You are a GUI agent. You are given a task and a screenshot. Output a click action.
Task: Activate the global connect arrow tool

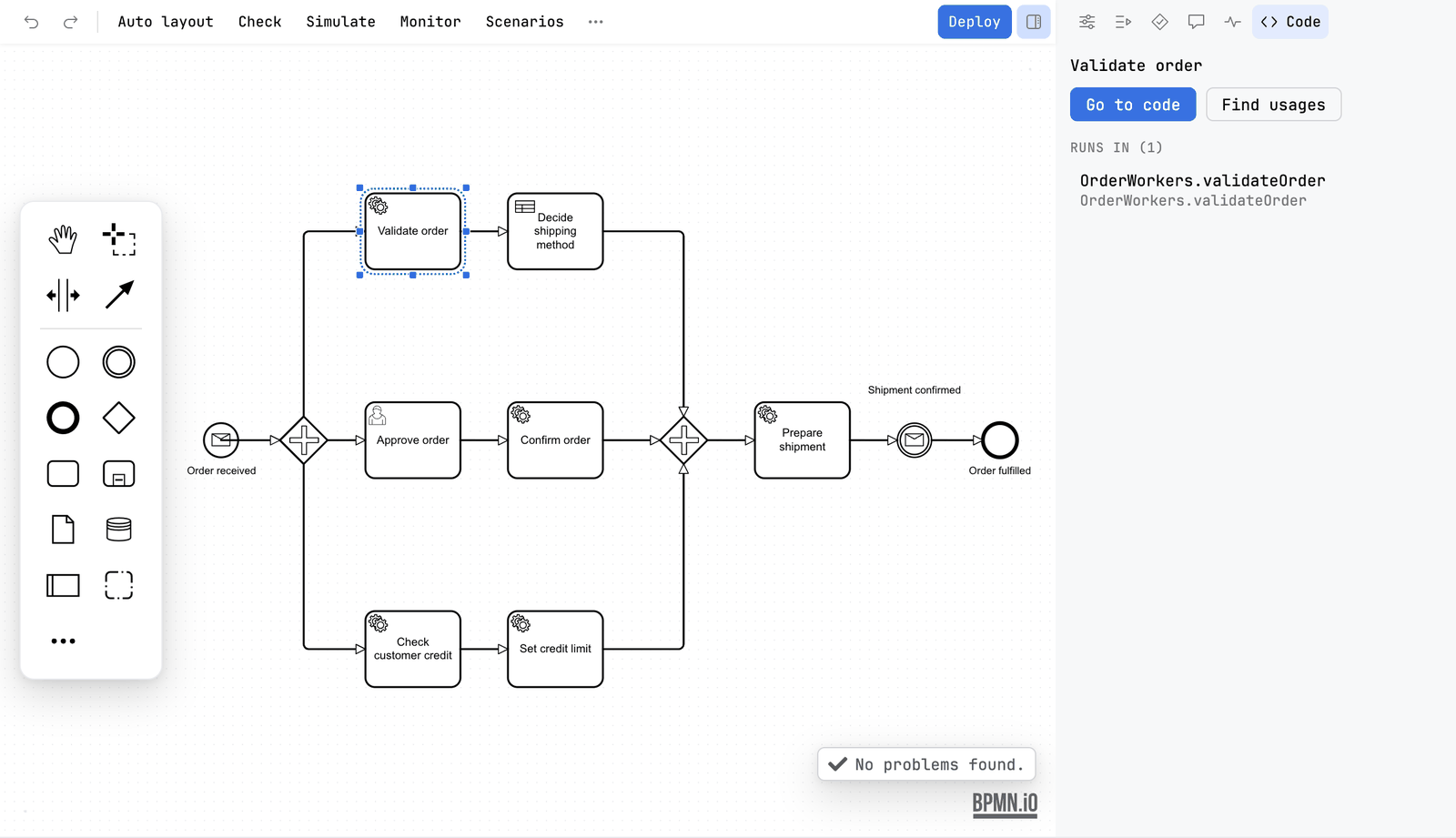119,296
